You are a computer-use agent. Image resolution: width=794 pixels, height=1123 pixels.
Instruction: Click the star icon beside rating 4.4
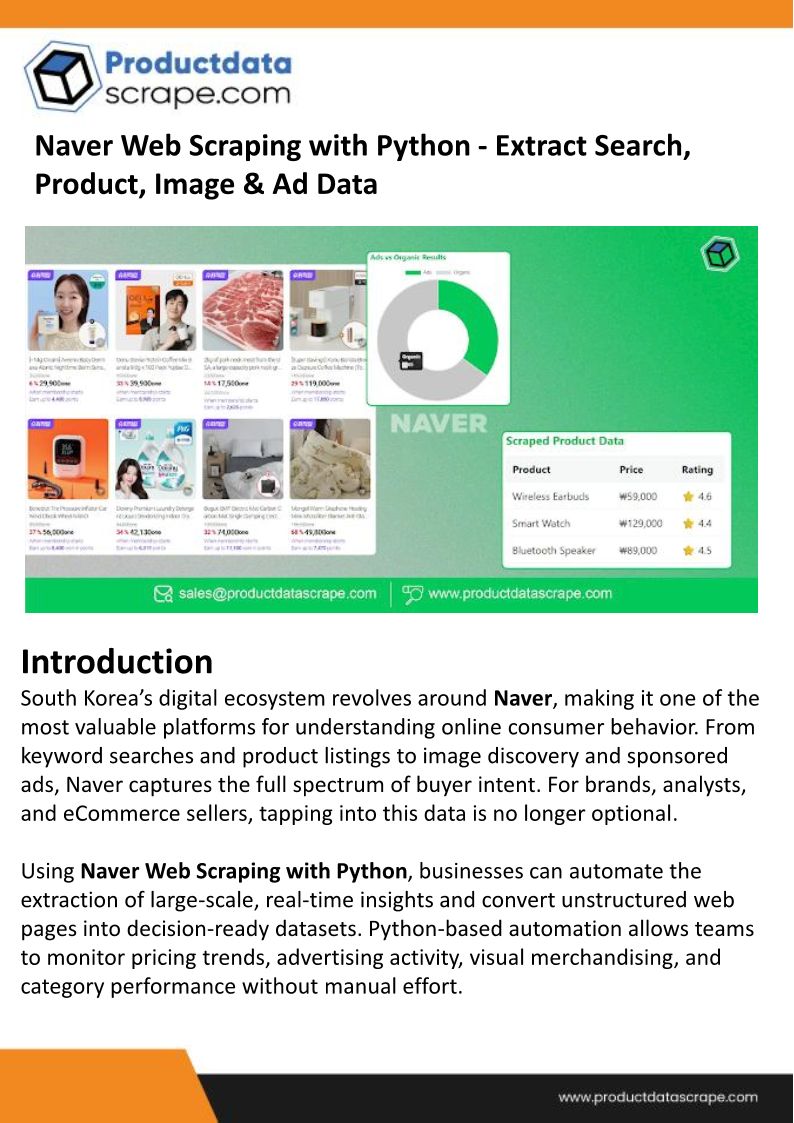tap(688, 524)
